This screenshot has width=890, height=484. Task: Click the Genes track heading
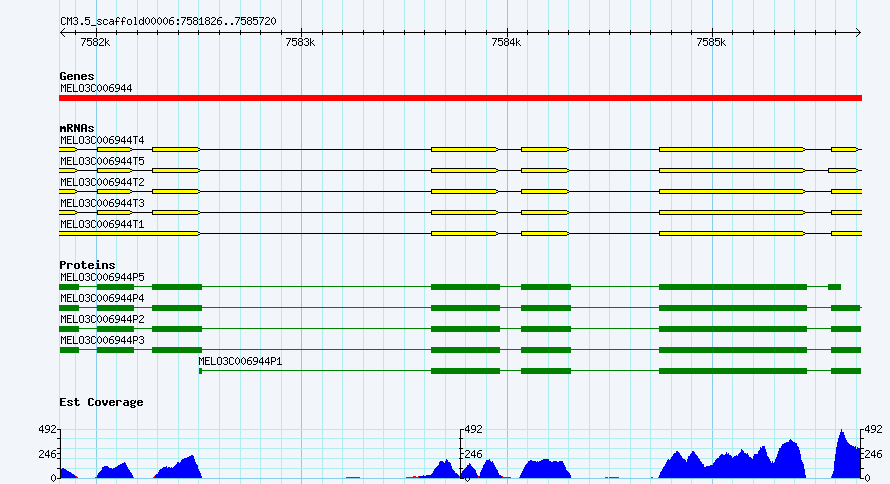[77, 76]
